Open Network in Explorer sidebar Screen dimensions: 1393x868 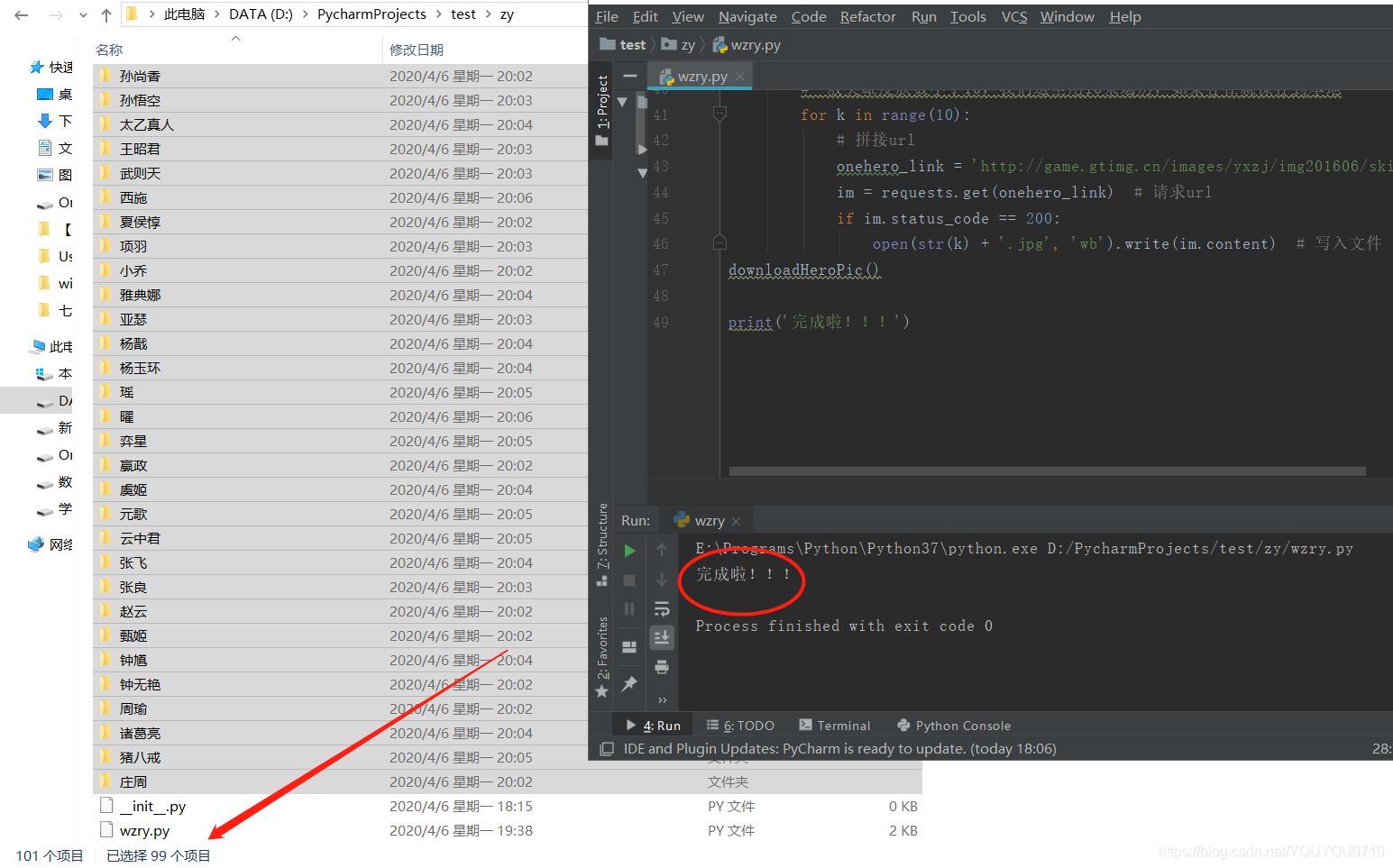click(x=51, y=544)
